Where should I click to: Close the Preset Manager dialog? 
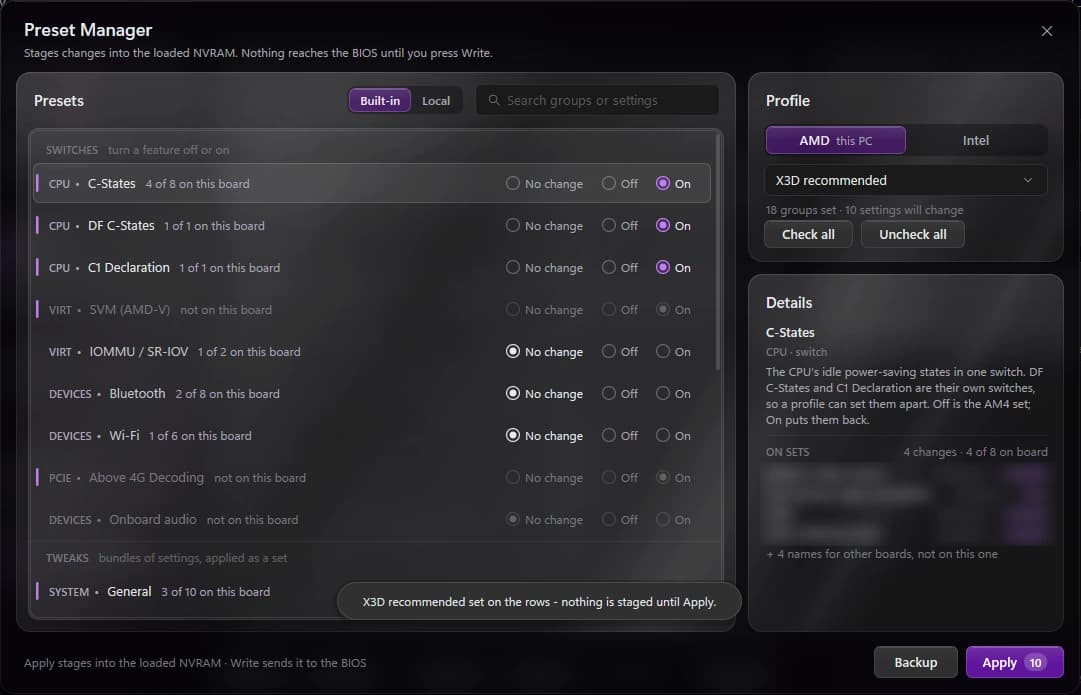coord(1047,31)
